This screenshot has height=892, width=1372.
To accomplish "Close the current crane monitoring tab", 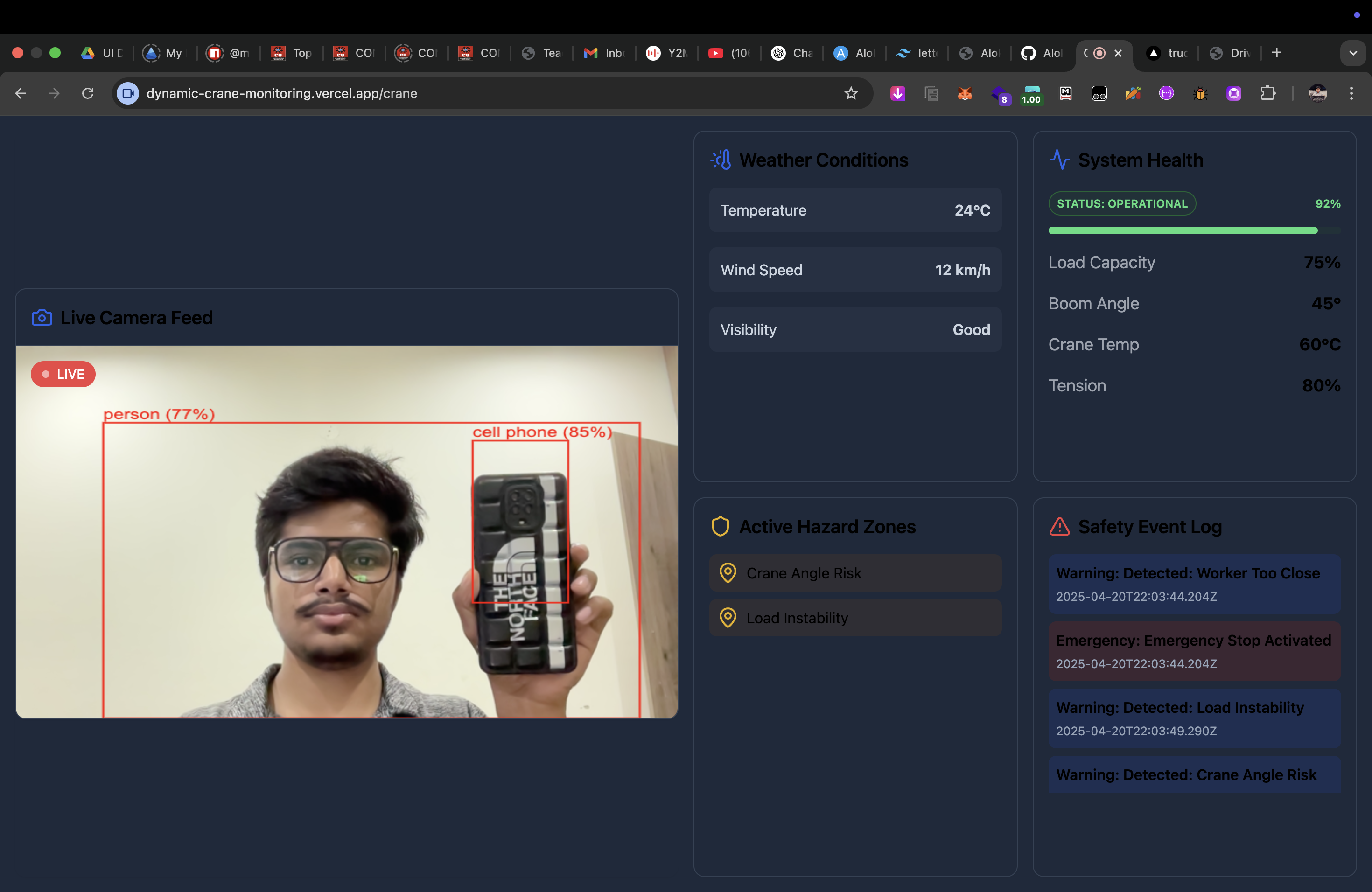I will point(1118,53).
